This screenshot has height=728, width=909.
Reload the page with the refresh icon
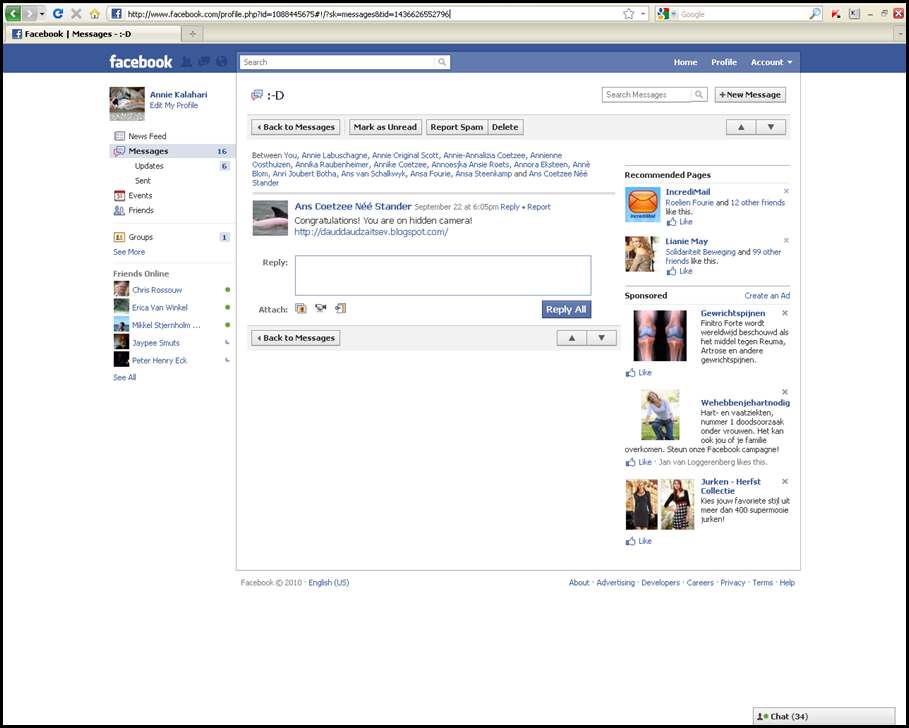[58, 13]
